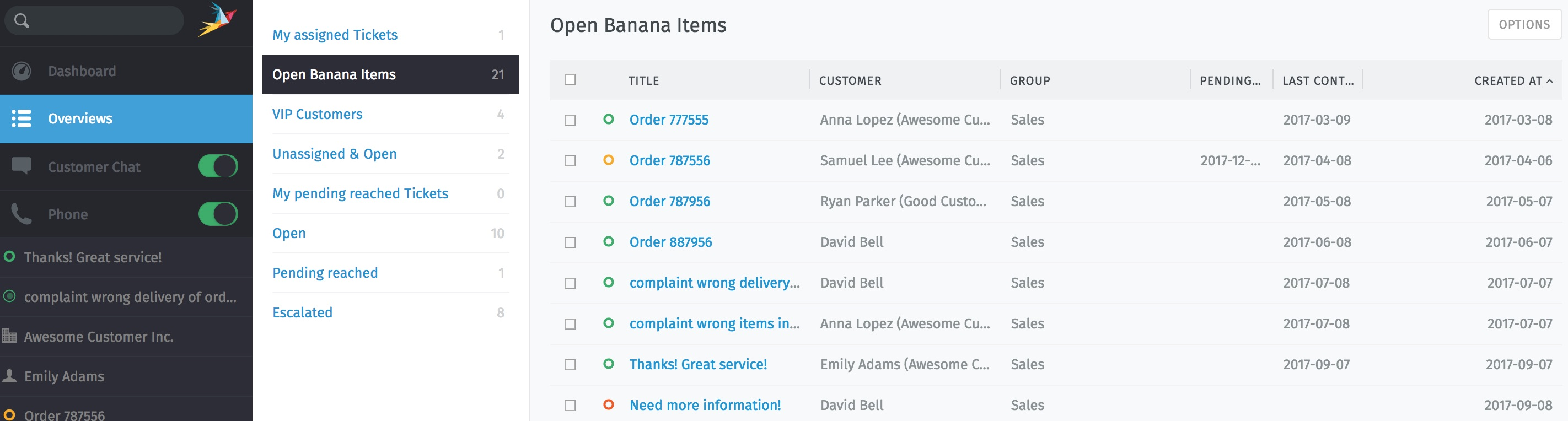Viewport: 1568px width, 421px height.
Task: Select the Overviews list icon
Action: pyautogui.click(x=22, y=118)
